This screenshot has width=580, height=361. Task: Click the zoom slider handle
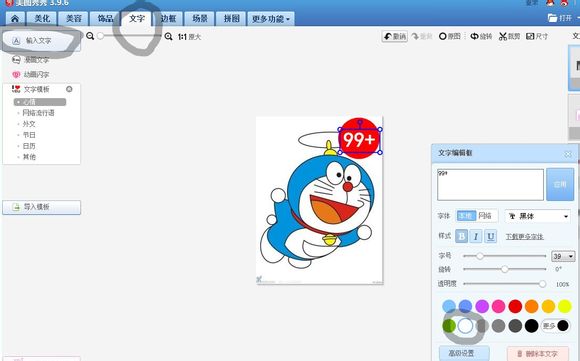pos(100,36)
